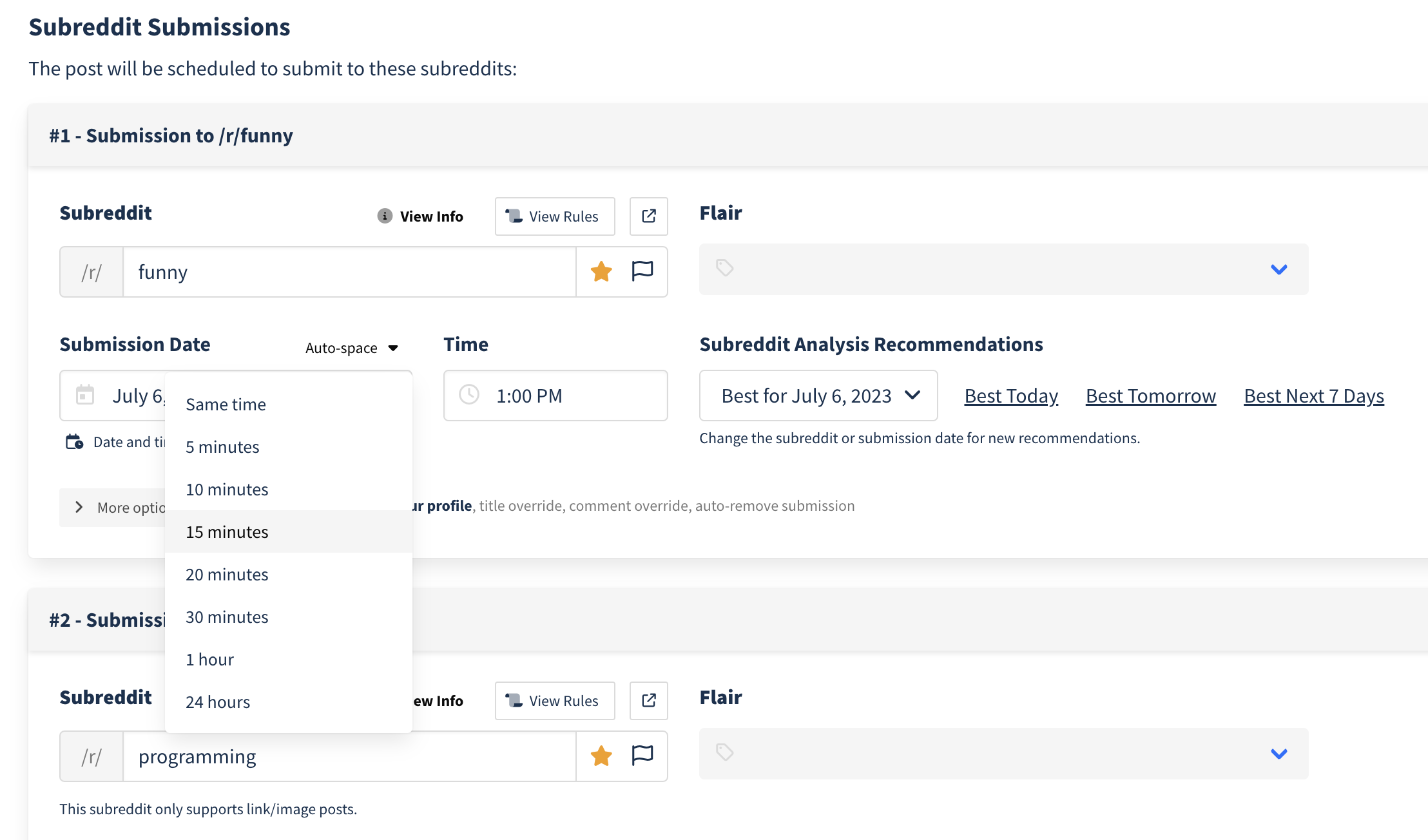Screen dimensions: 1428x840
Task: Open the Best for July 6, 2023 dropdown
Action: tap(817, 396)
